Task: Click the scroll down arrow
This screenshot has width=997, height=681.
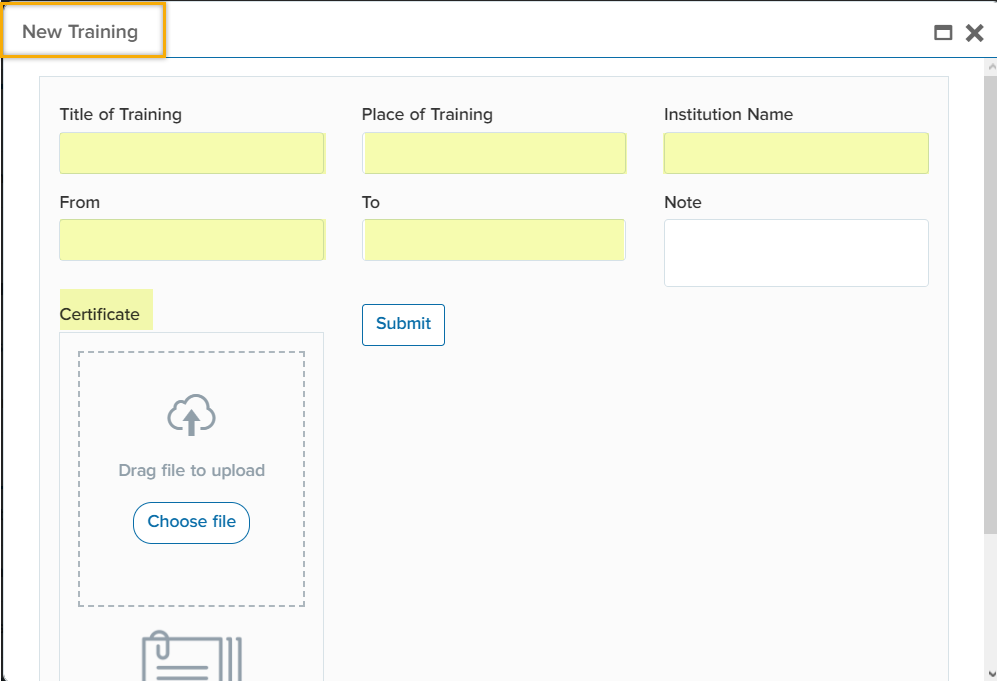Action: (989, 673)
